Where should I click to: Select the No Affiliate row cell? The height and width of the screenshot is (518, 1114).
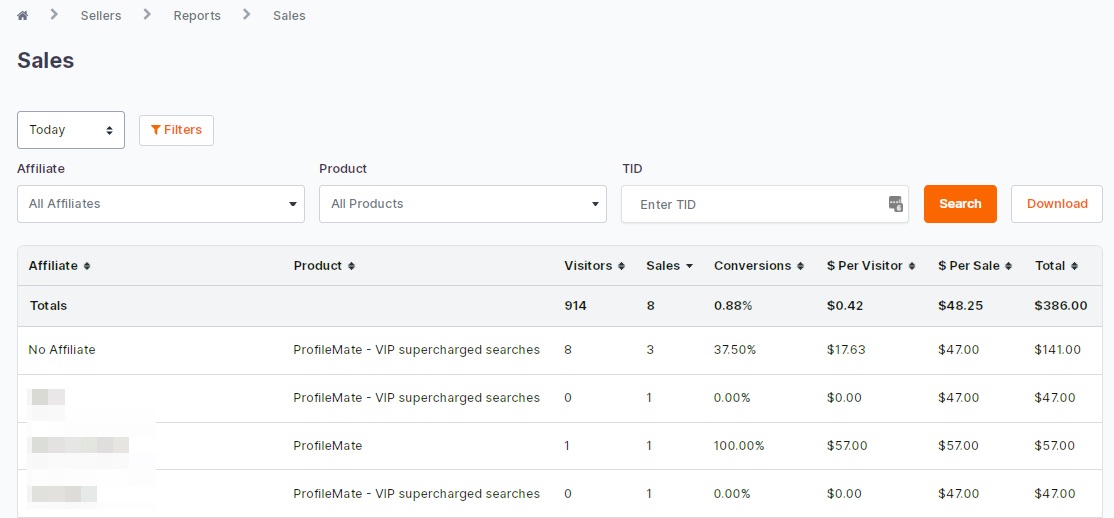point(62,350)
